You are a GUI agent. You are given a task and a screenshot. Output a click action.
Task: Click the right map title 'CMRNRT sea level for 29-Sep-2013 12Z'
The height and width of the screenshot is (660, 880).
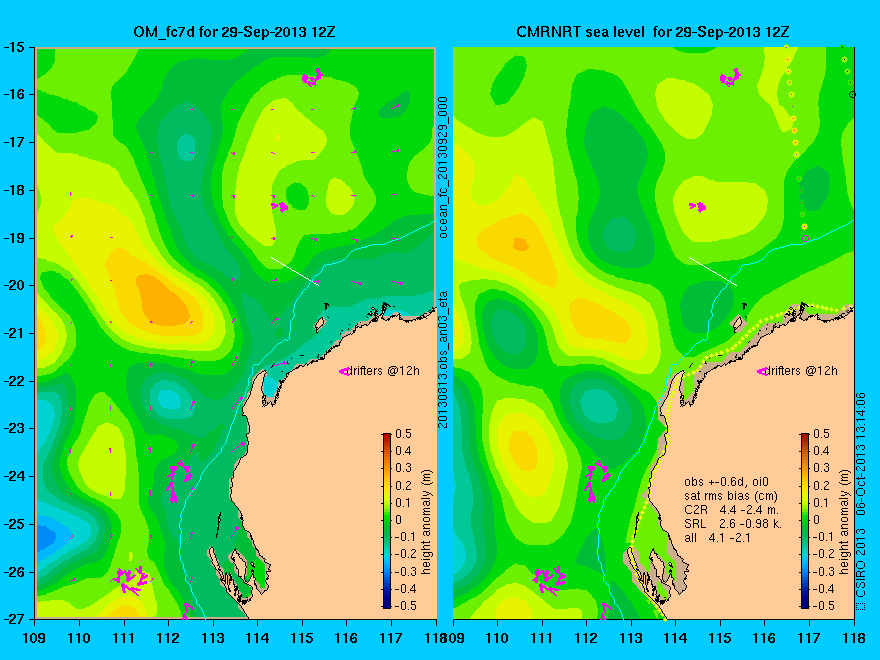[x=653, y=32]
